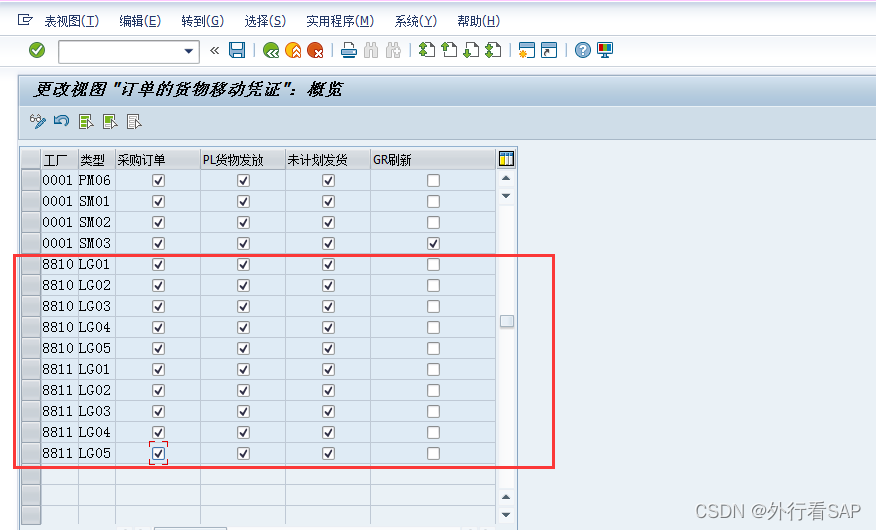Click the Deselect All icon
The image size is (876, 530).
[x=134, y=121]
